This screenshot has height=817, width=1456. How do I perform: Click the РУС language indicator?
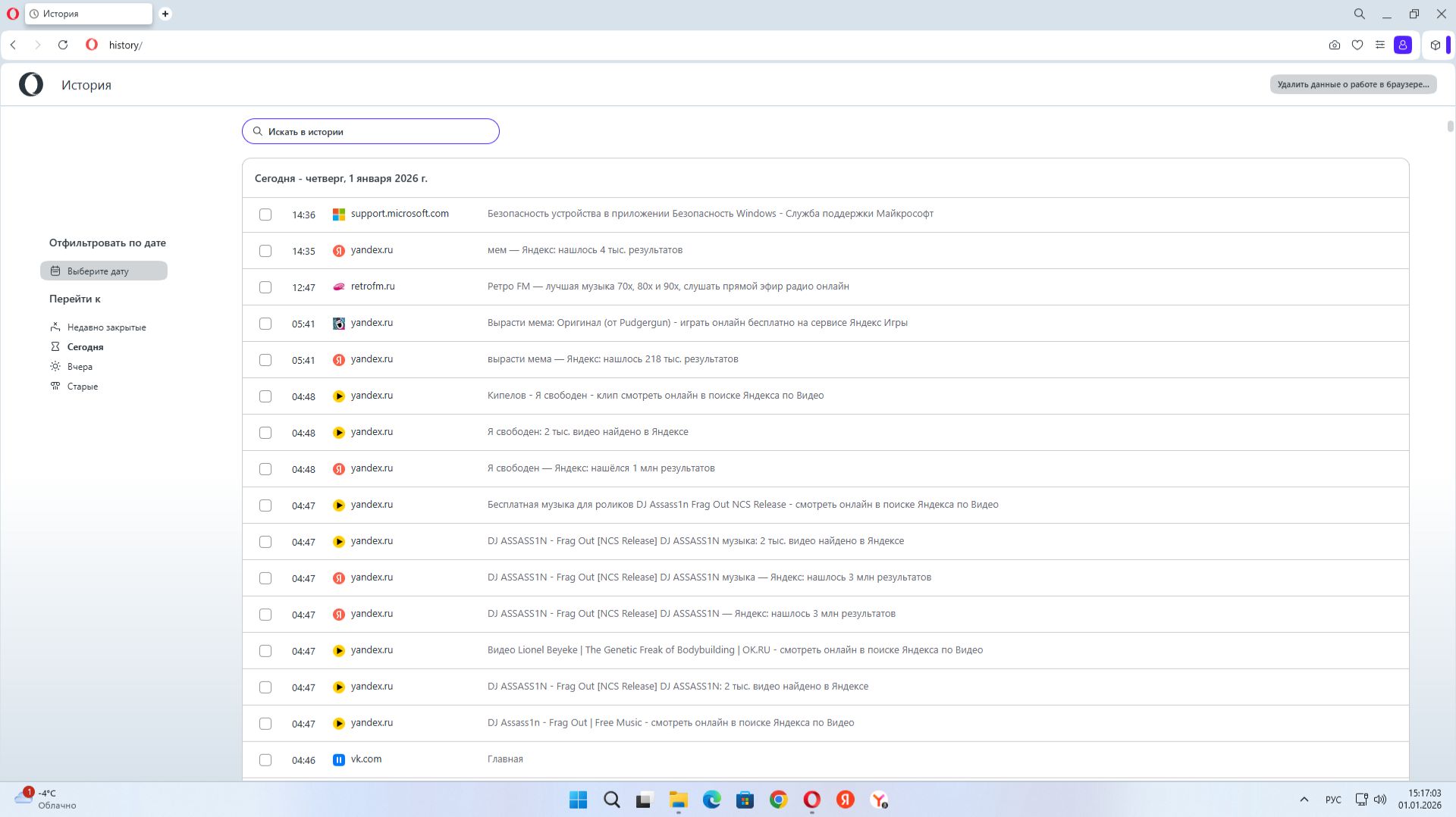[1333, 800]
